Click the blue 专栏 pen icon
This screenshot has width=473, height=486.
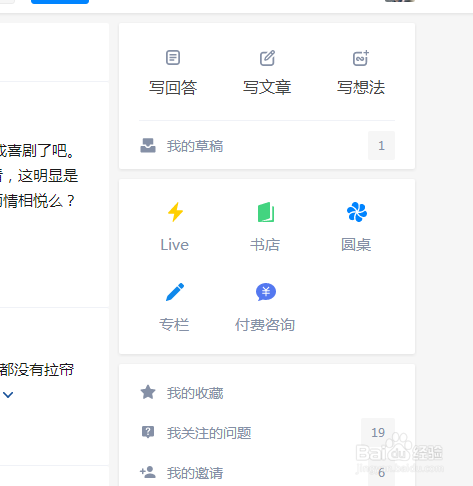pos(175,292)
